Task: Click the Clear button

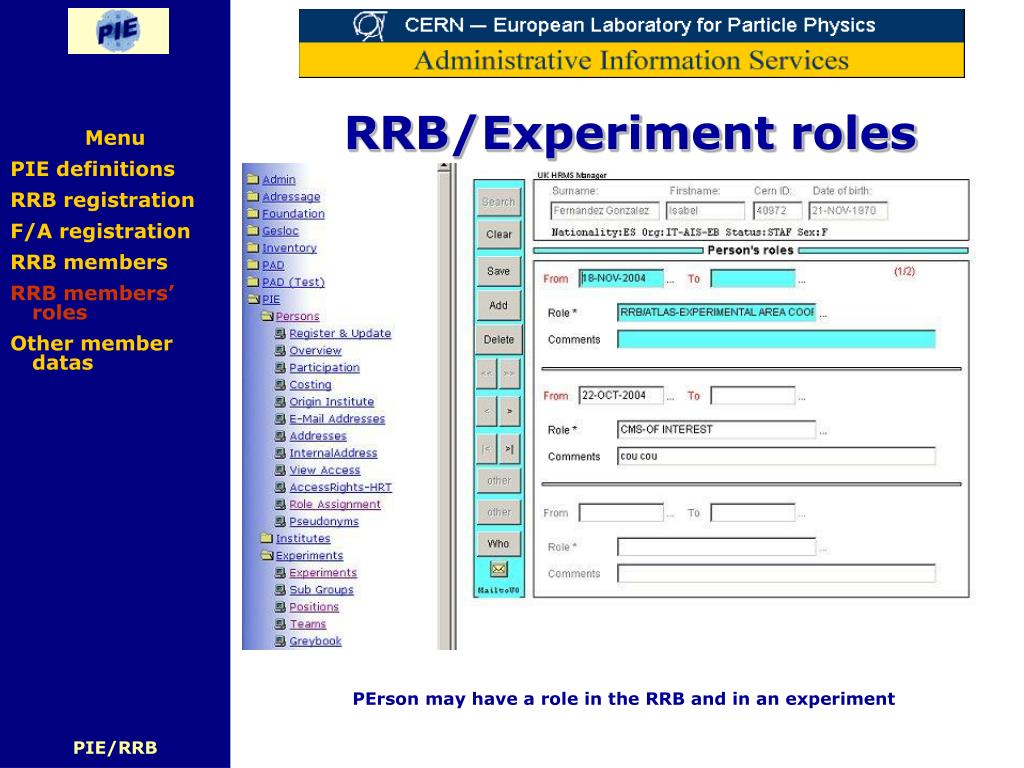Action: pyautogui.click(x=498, y=234)
